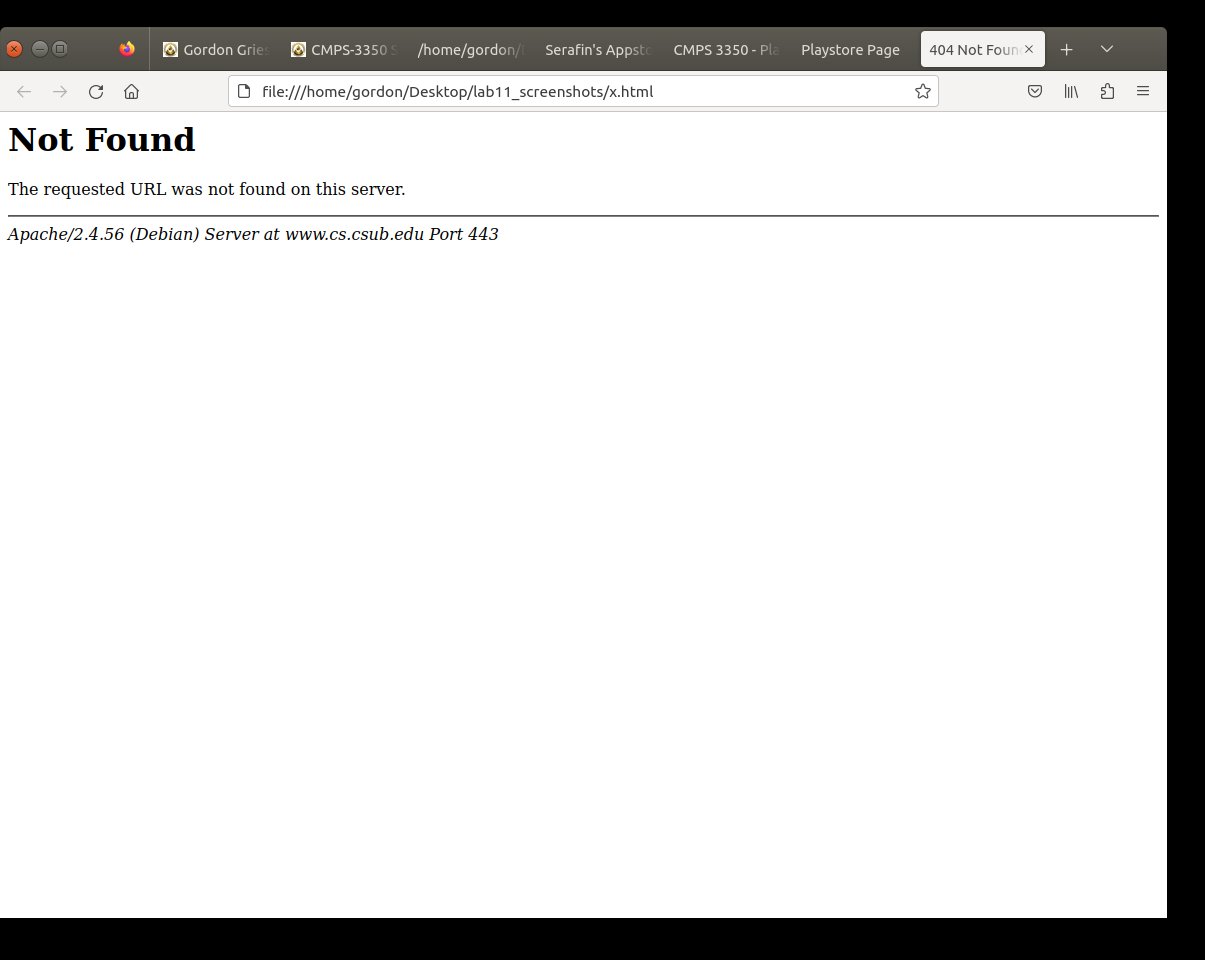Open a new tab with plus button

tap(1066, 49)
